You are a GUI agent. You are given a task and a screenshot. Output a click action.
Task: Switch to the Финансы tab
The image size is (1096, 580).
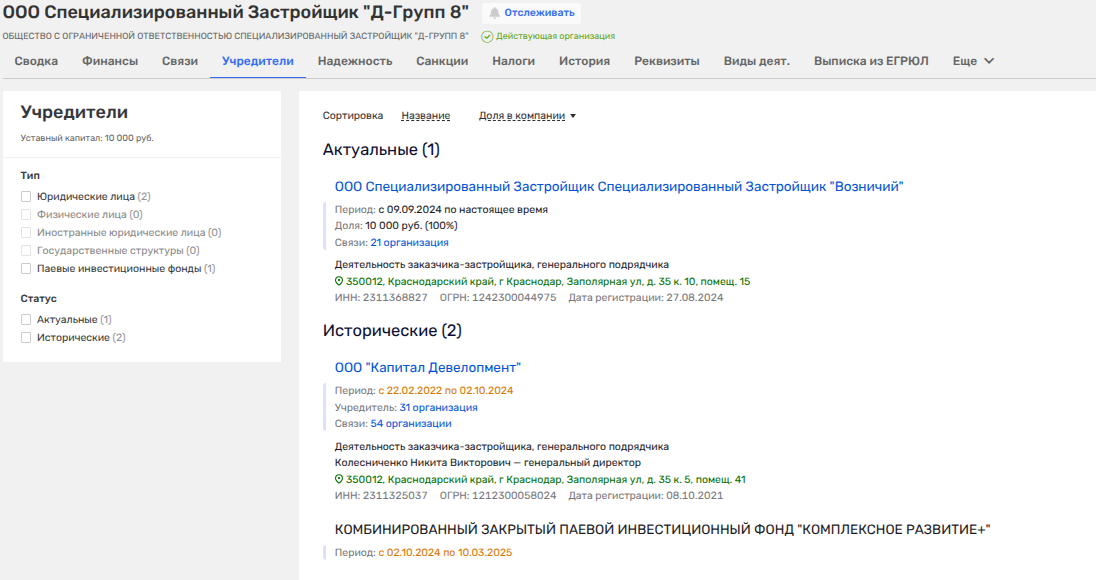tap(110, 61)
